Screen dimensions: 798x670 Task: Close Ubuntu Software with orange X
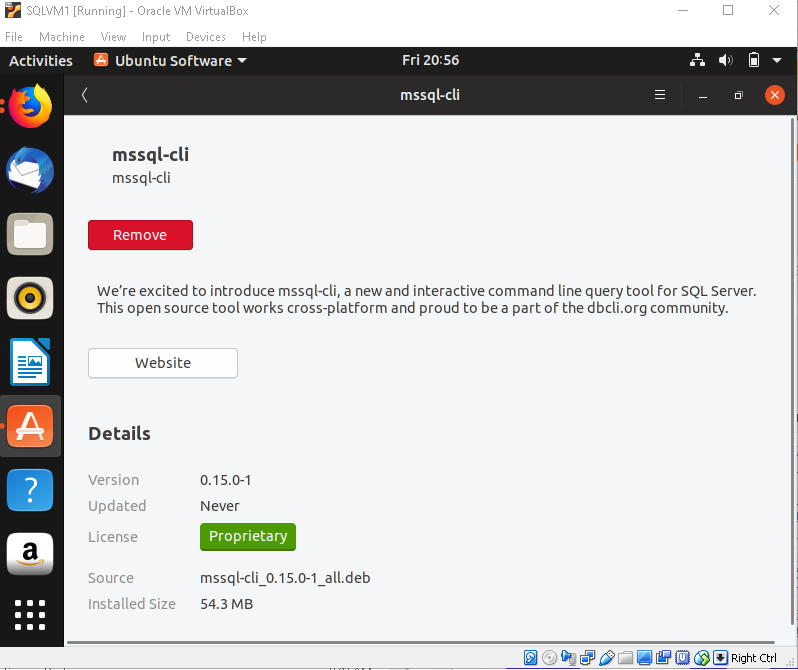pos(775,95)
